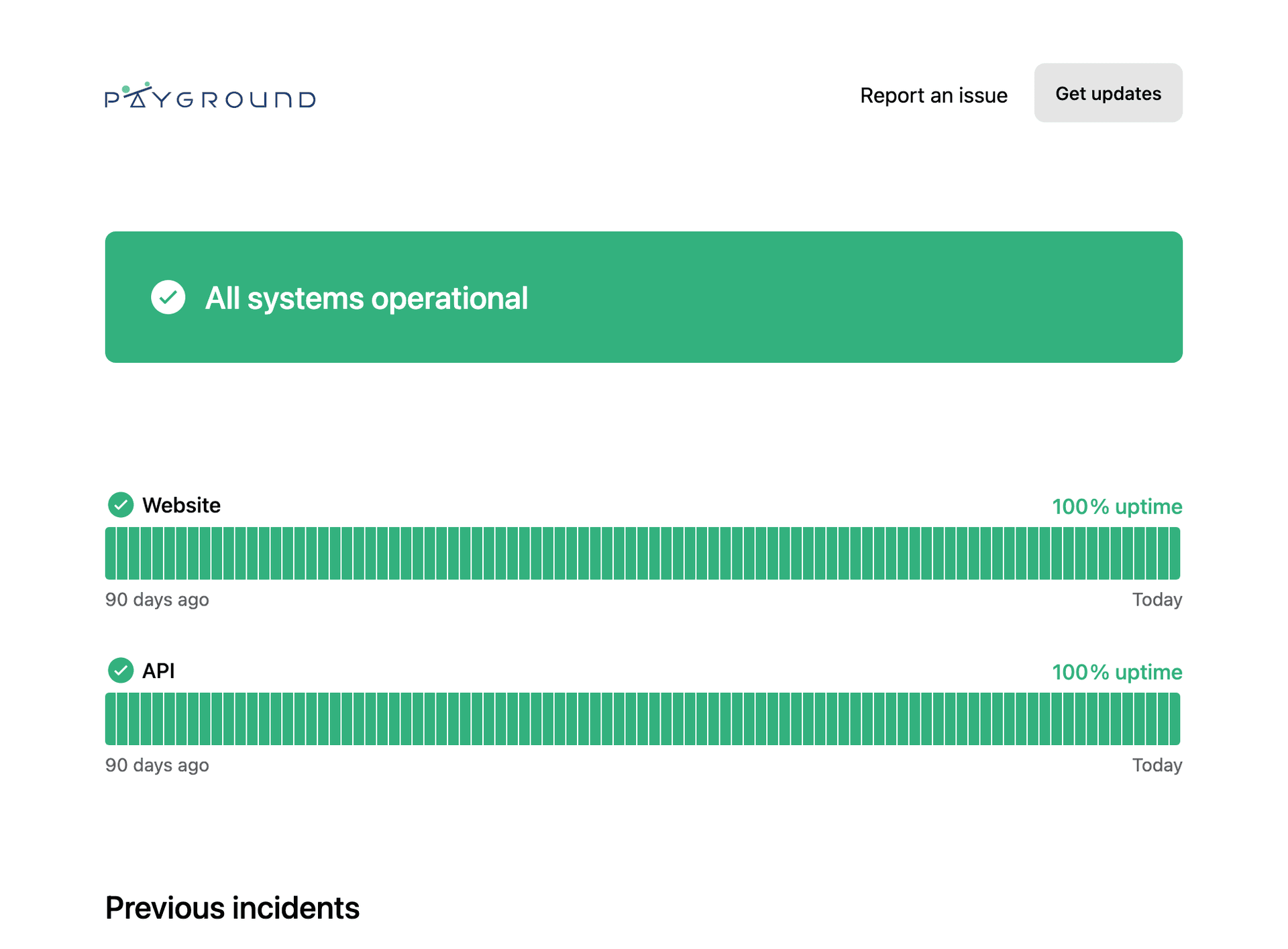Click the green check icon beside Website
The width and height of the screenshot is (1288, 949).
coord(121,504)
